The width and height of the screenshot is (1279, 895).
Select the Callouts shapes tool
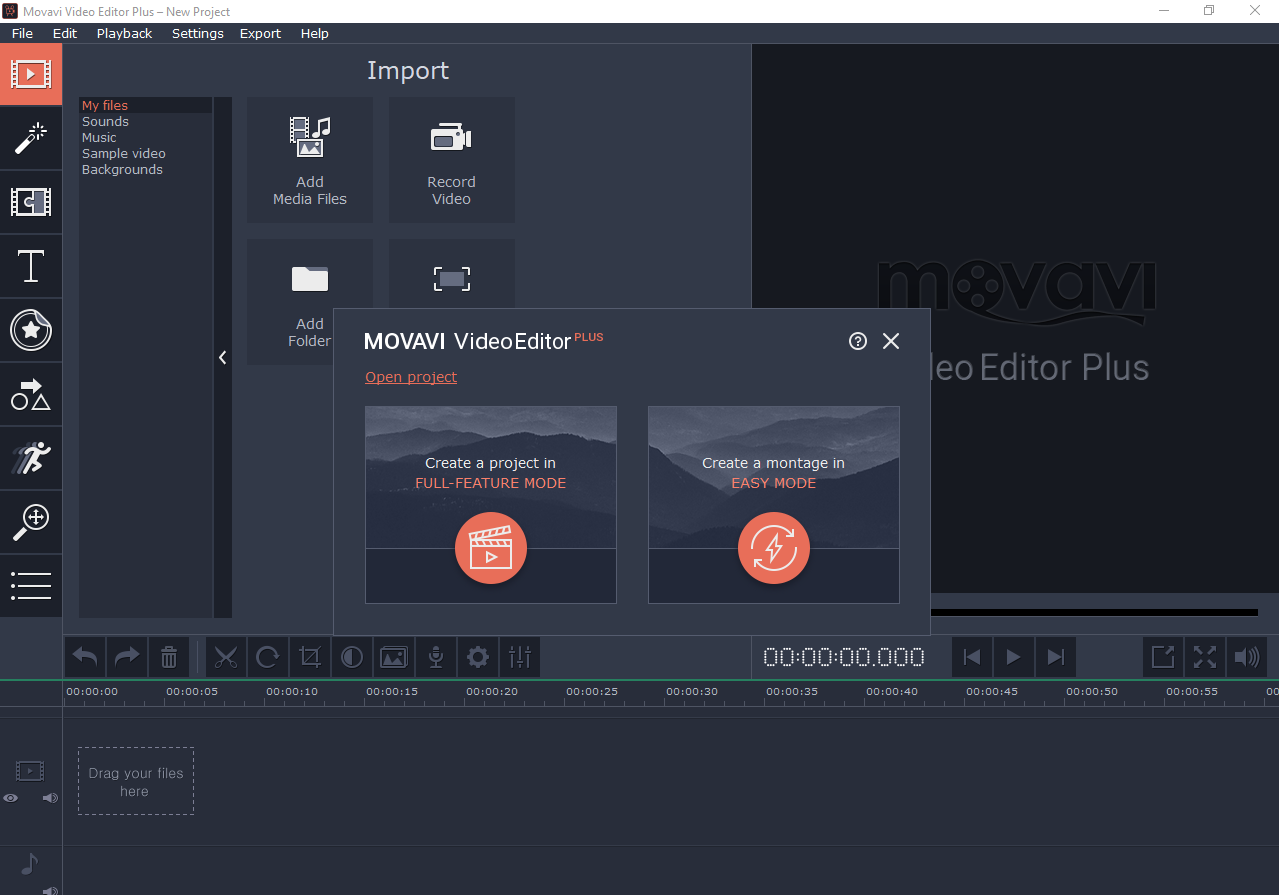31,394
